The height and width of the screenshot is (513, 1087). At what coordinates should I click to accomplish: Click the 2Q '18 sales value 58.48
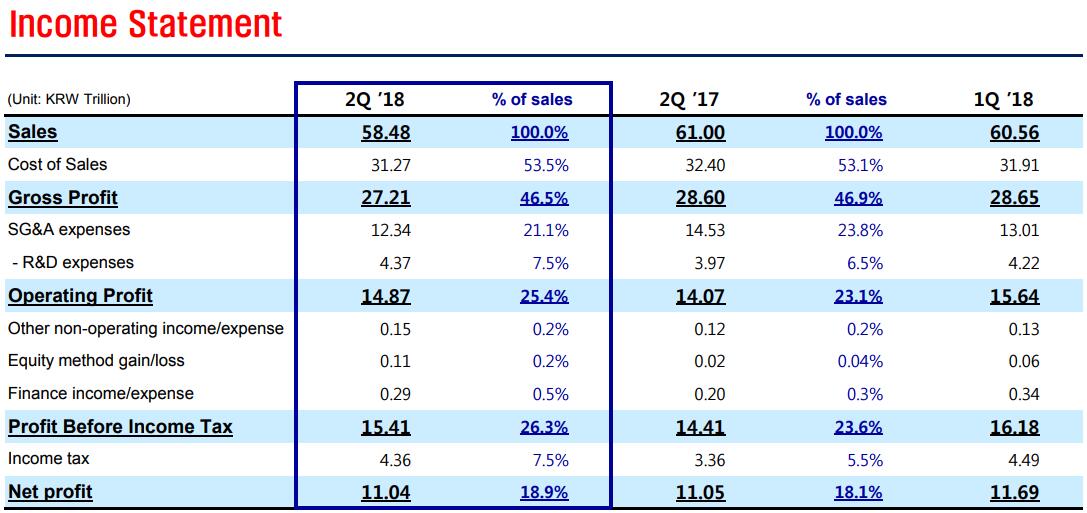(x=385, y=133)
